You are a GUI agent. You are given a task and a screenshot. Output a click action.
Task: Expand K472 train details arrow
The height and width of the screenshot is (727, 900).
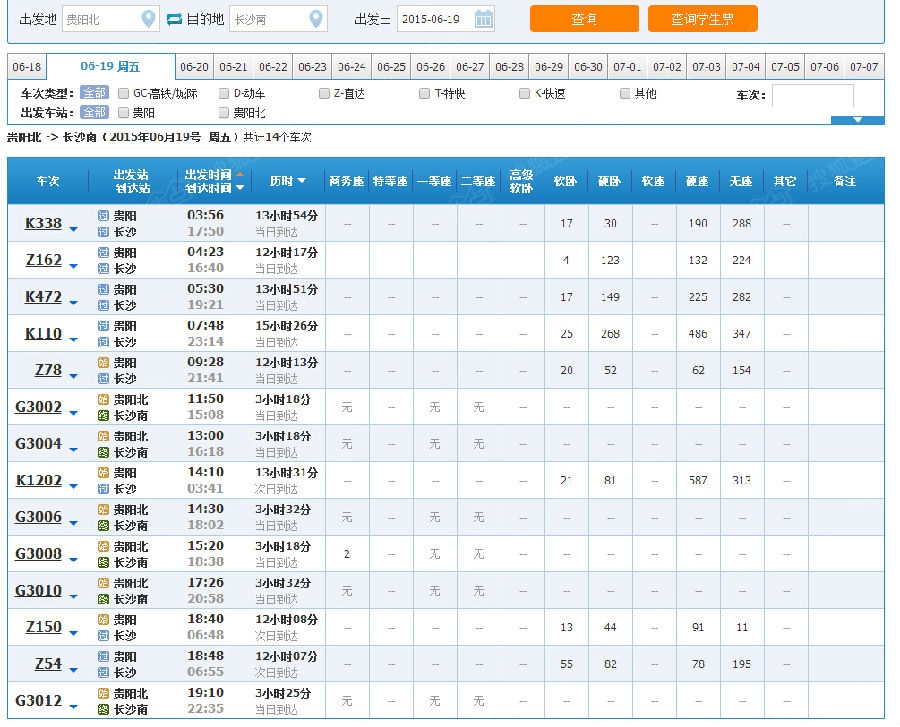click(x=73, y=302)
